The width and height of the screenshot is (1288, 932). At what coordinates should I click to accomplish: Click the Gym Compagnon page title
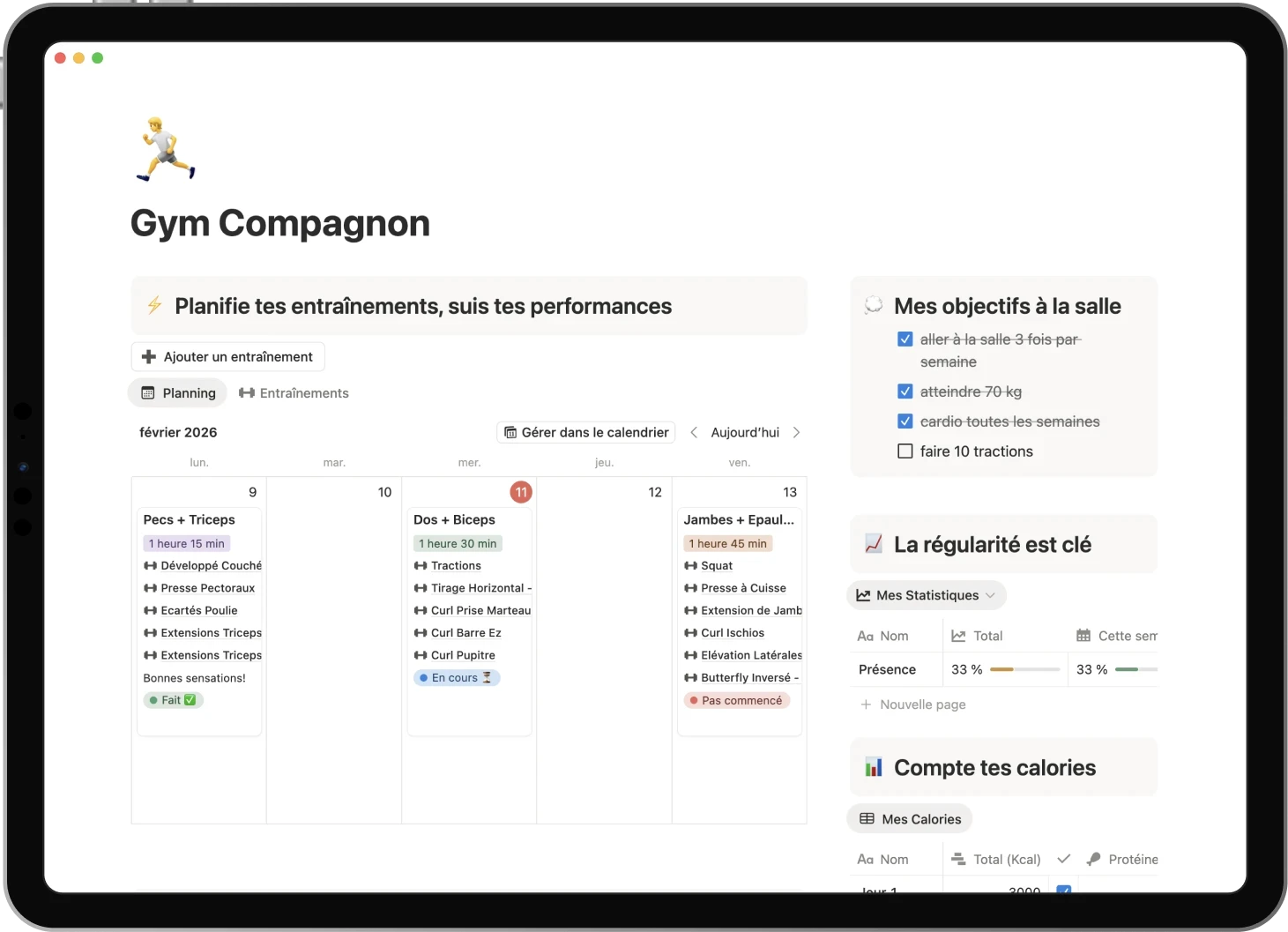(280, 223)
